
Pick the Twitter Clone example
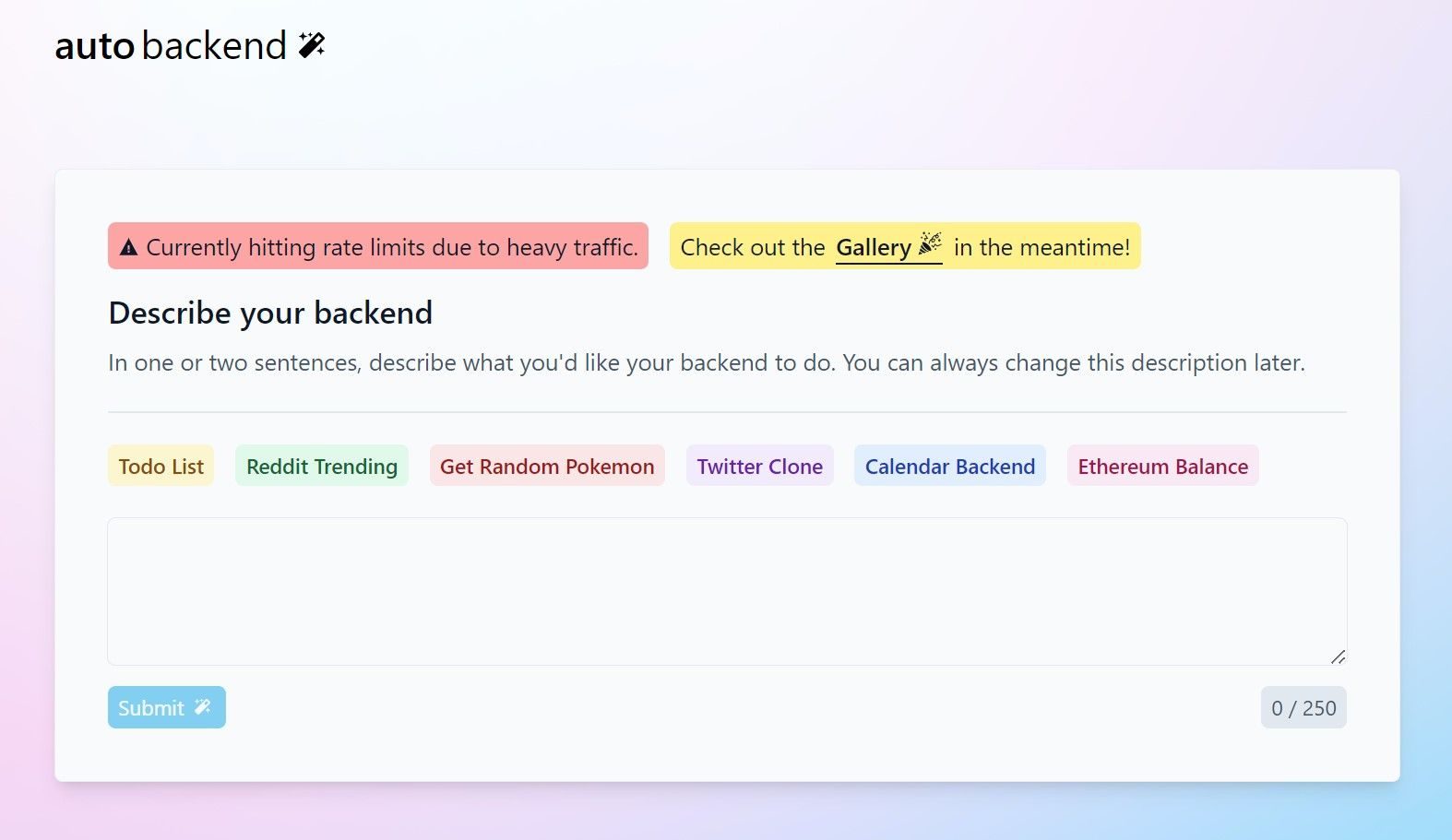(x=759, y=466)
